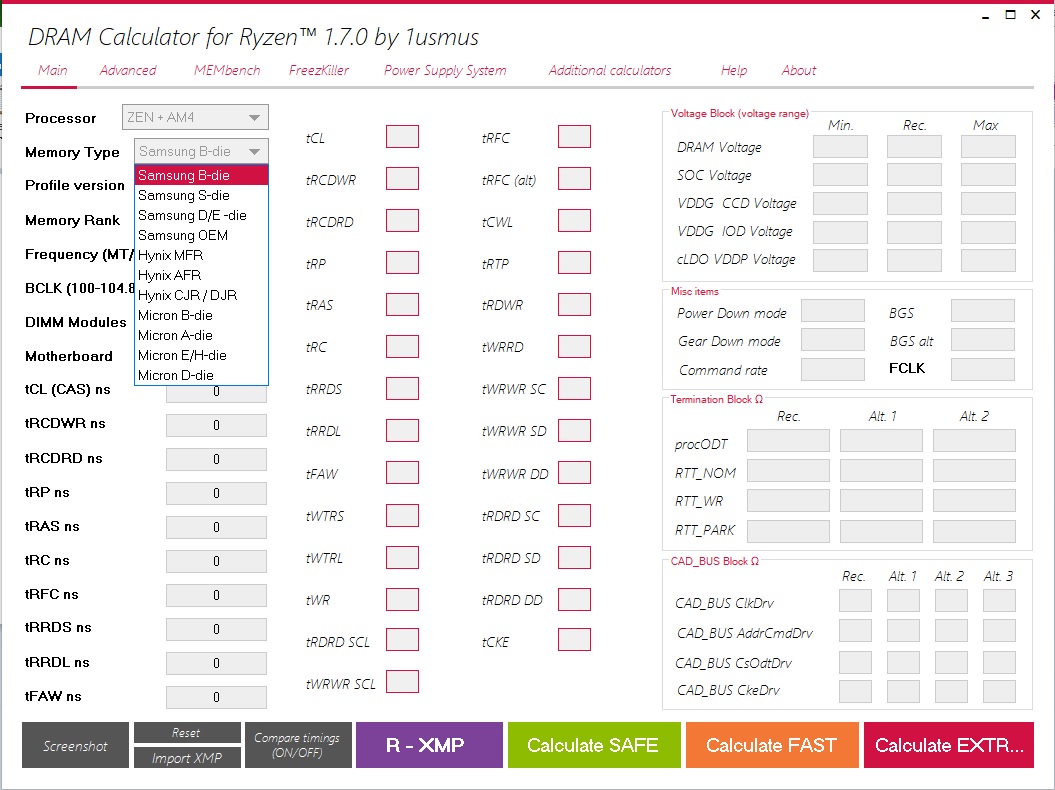Click the tRRDS ns value field

pyautogui.click(x=216, y=629)
